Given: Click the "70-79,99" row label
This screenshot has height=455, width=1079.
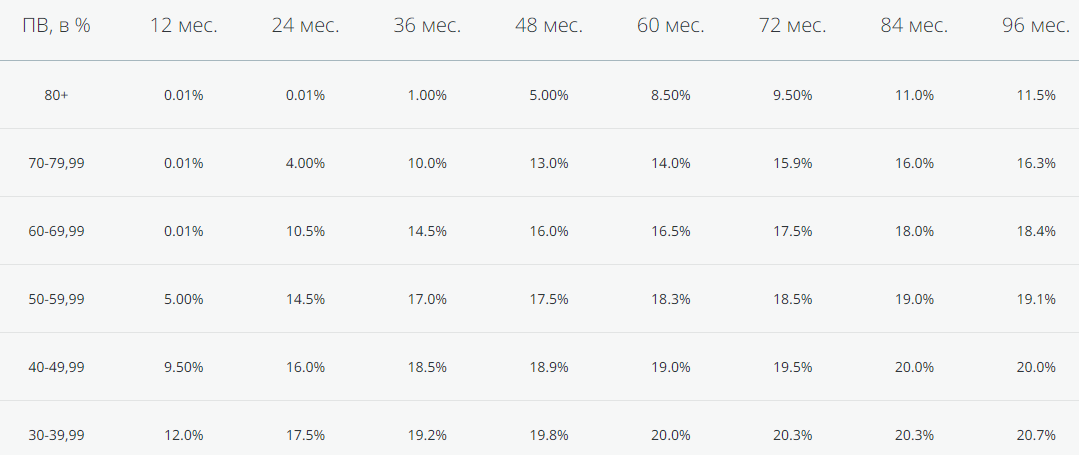Looking at the screenshot, I should pyautogui.click(x=56, y=163).
